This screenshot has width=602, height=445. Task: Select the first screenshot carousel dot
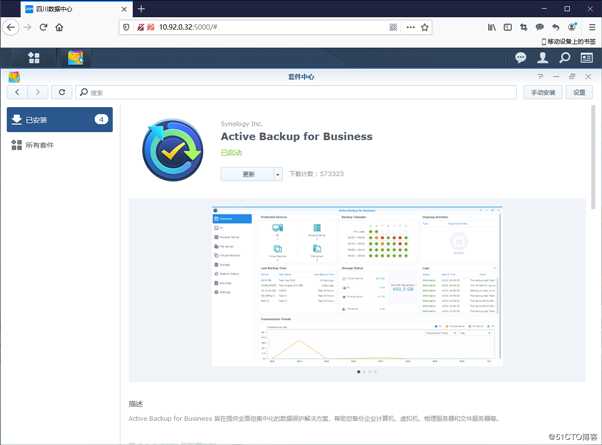(x=359, y=372)
